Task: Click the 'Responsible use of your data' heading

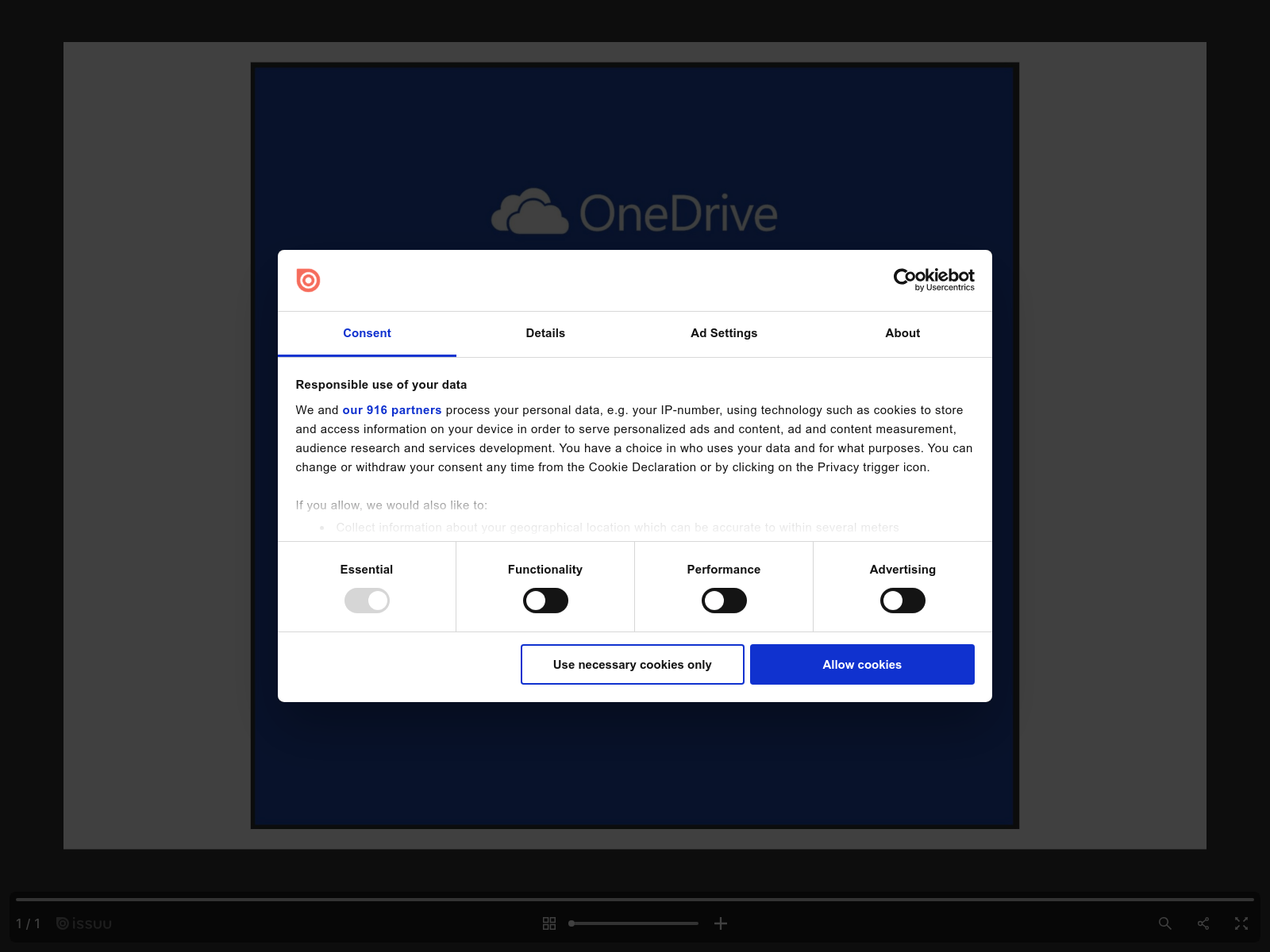Action: click(381, 385)
